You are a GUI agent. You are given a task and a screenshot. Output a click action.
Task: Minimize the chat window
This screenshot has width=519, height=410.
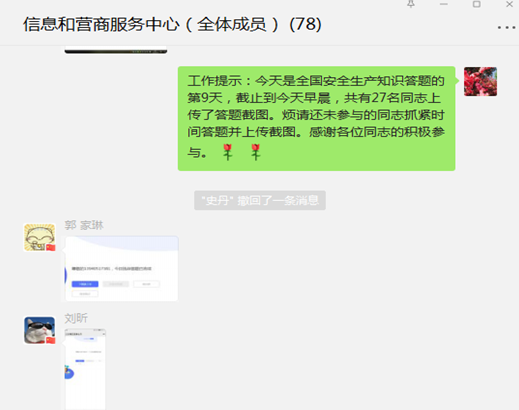443,4
